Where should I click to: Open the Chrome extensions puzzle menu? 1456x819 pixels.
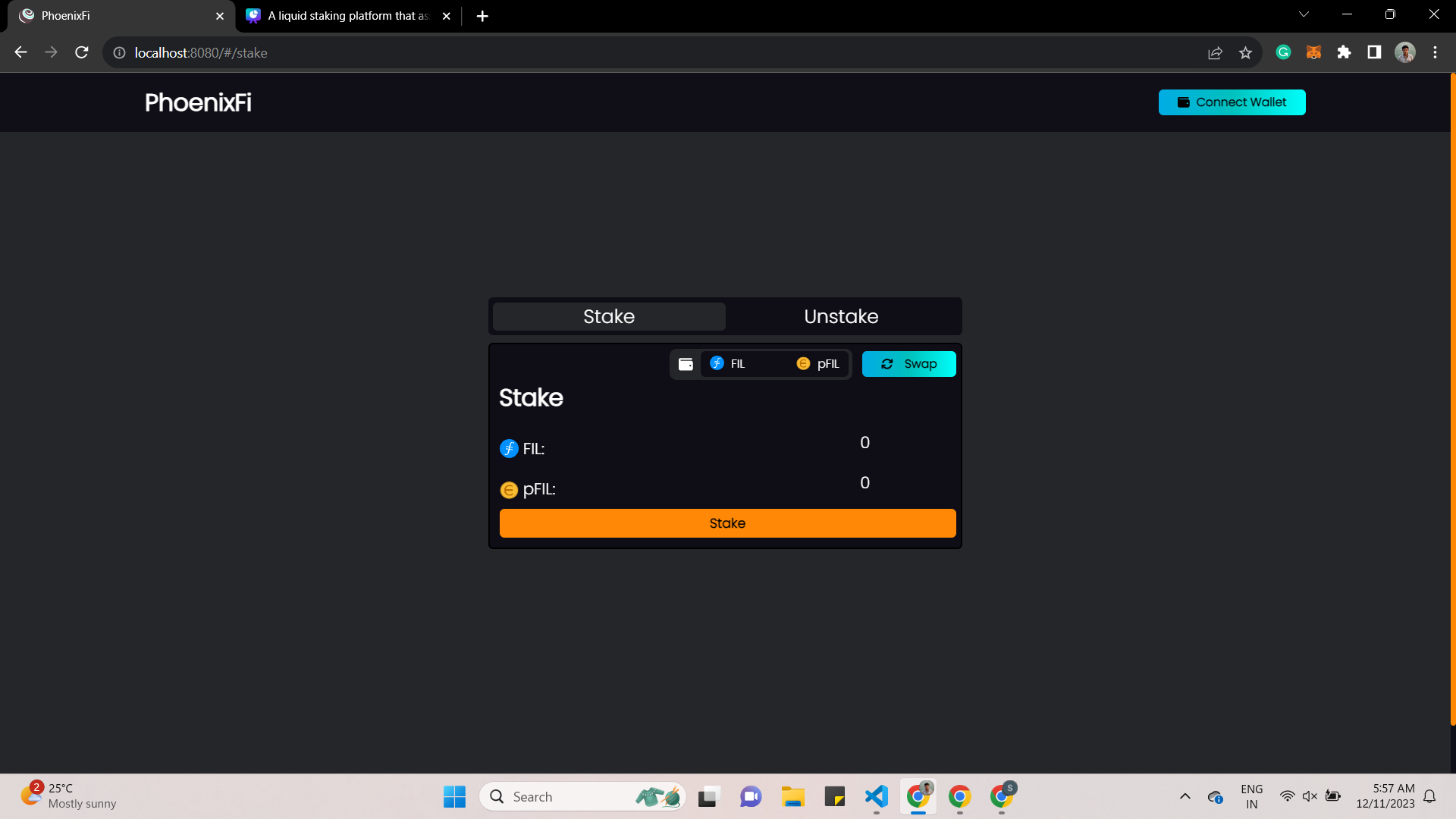[1344, 52]
